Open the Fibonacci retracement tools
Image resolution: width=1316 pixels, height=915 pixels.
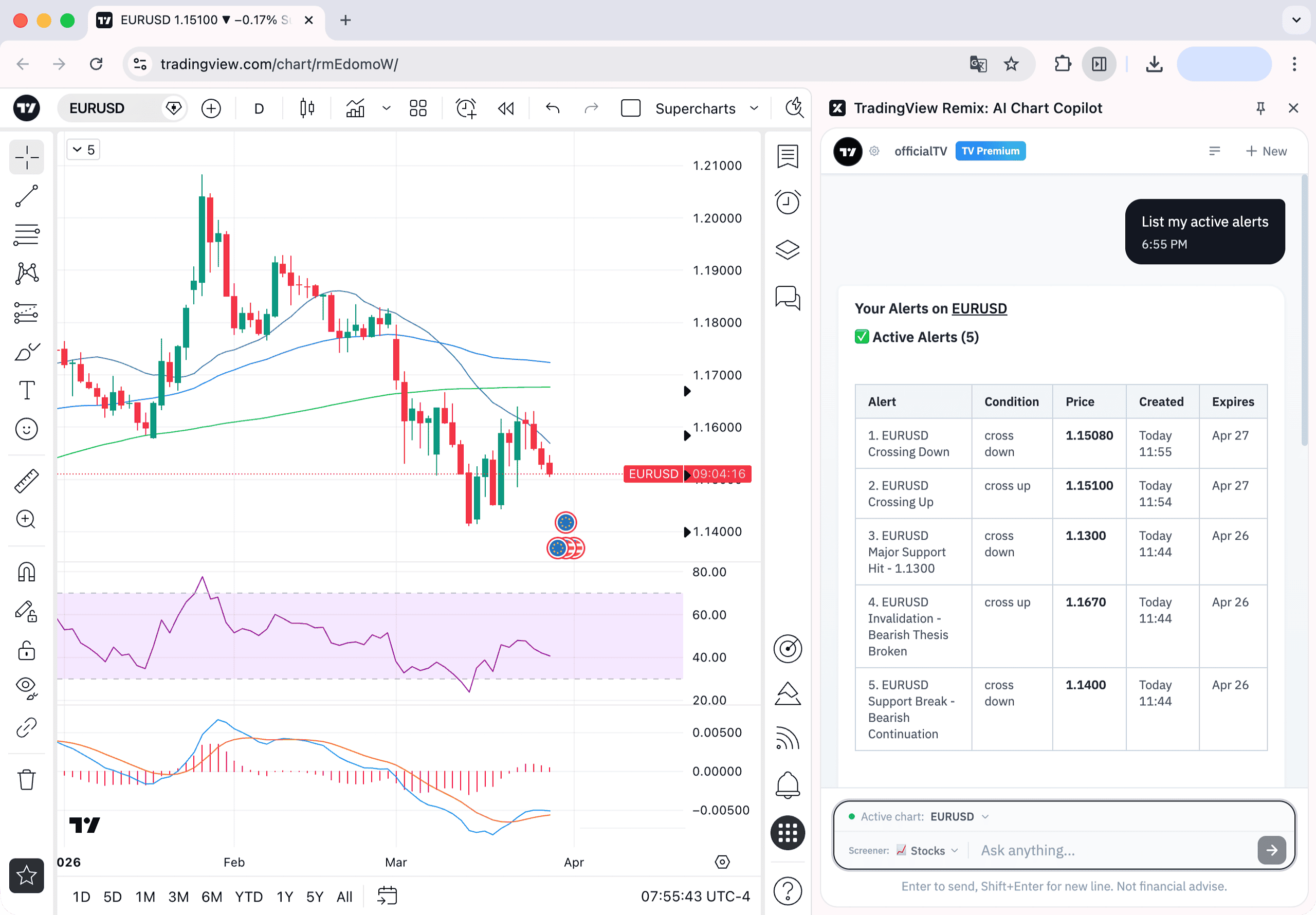point(26,235)
